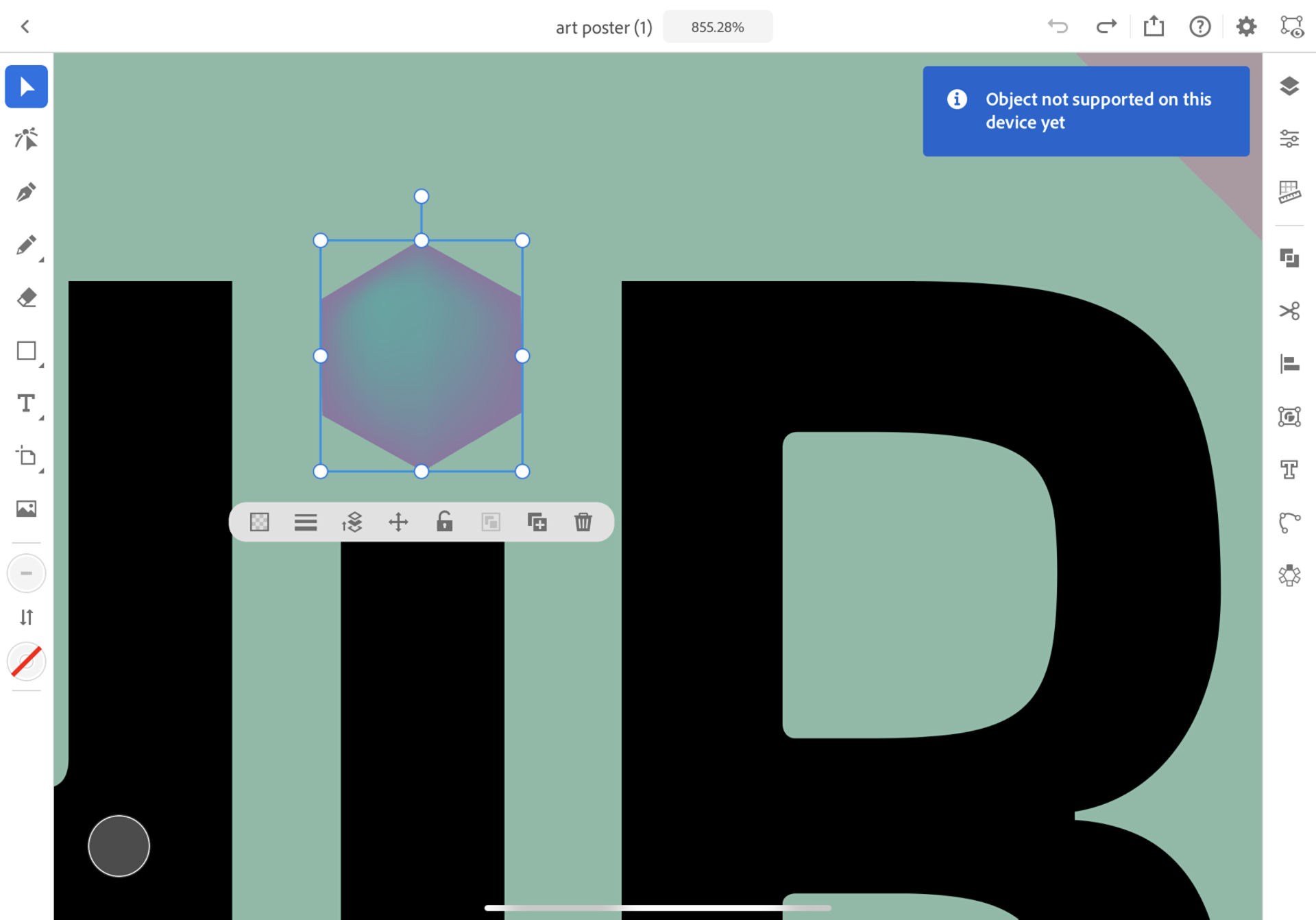The height and width of the screenshot is (920, 1316).
Task: Expand the Shape tool options
Action: pyautogui.click(x=40, y=365)
